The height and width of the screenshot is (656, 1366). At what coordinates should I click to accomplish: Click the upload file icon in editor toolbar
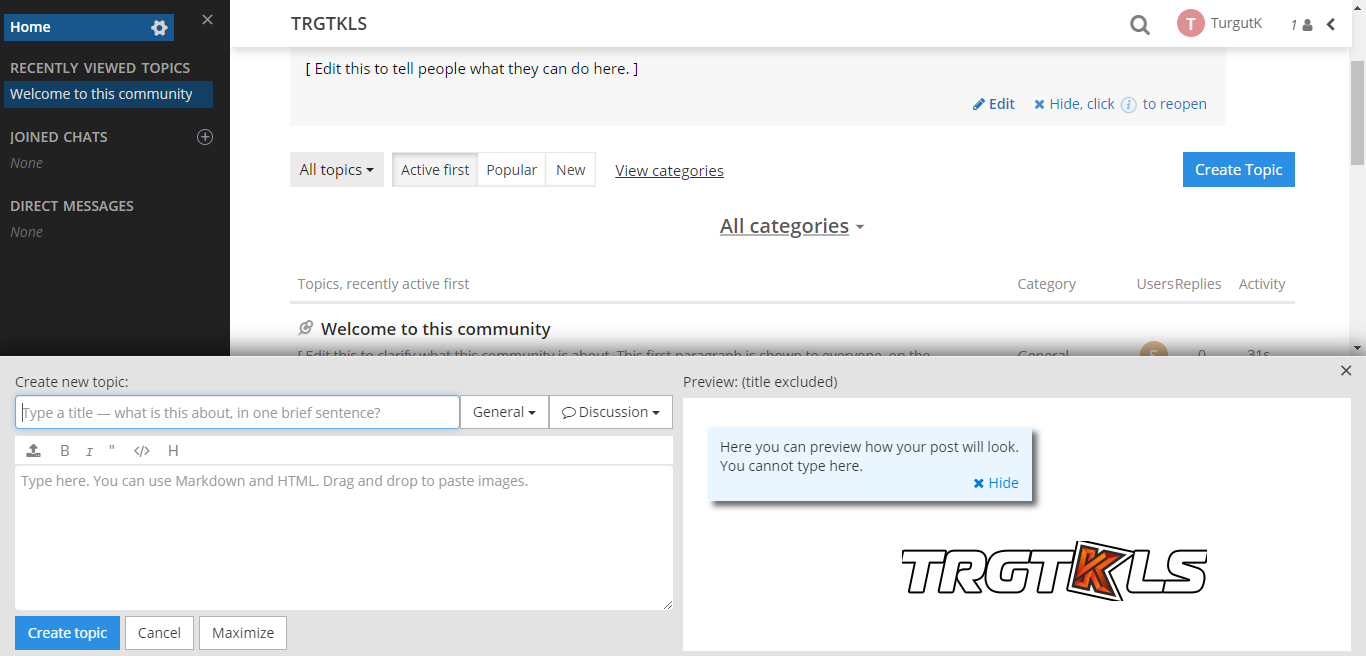click(33, 451)
